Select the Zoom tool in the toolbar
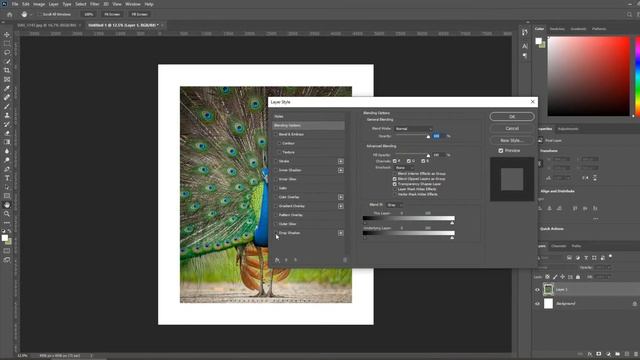This screenshot has width=640, height=360. [7, 214]
